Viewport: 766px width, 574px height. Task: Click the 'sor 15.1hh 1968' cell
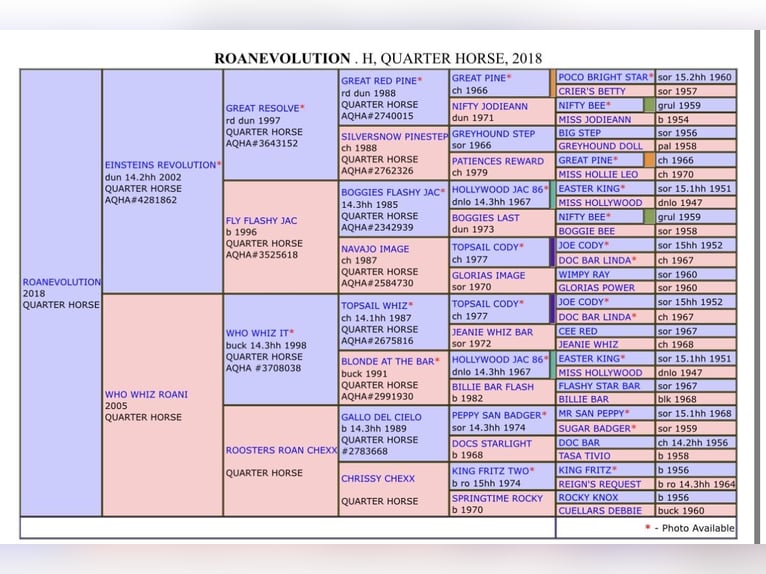(695, 414)
